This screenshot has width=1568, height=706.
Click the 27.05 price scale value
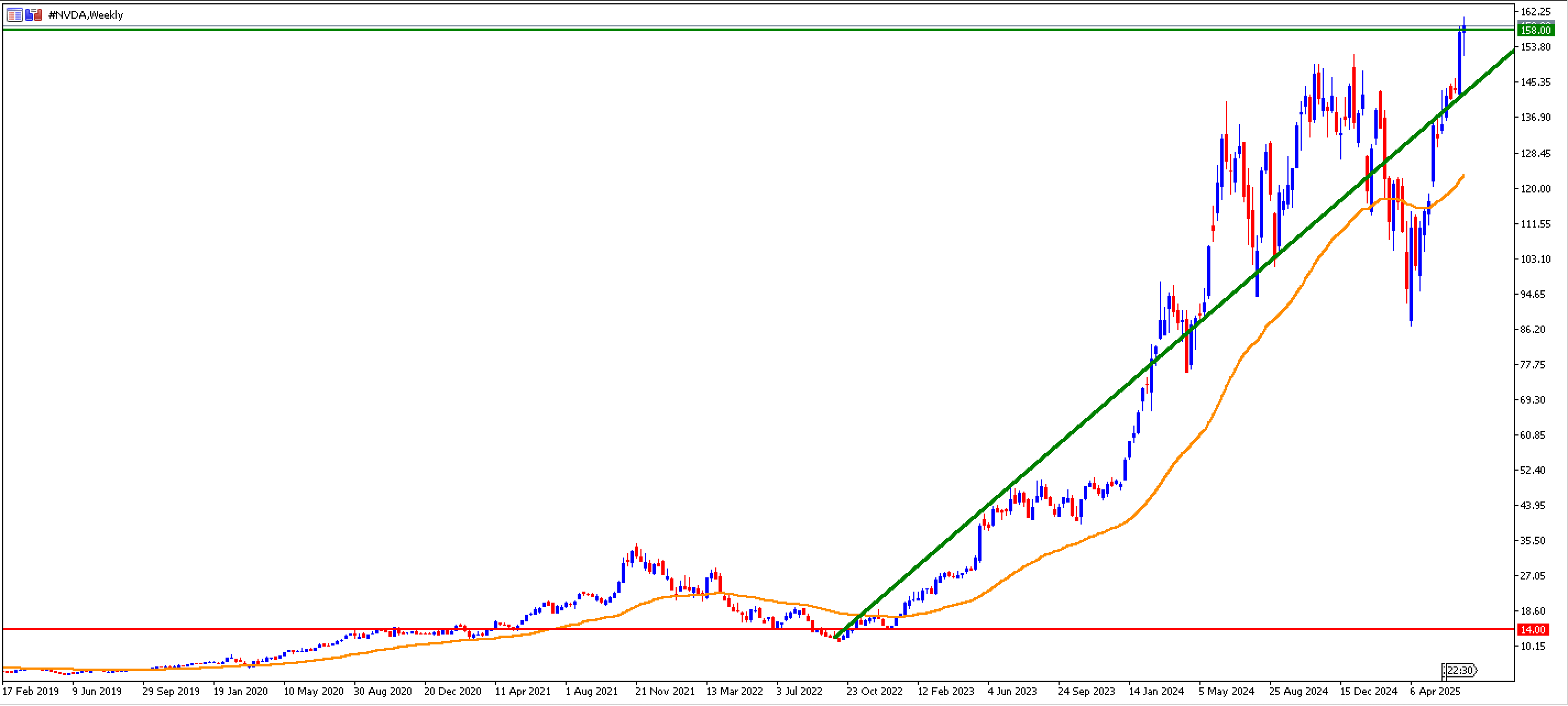(x=1533, y=576)
